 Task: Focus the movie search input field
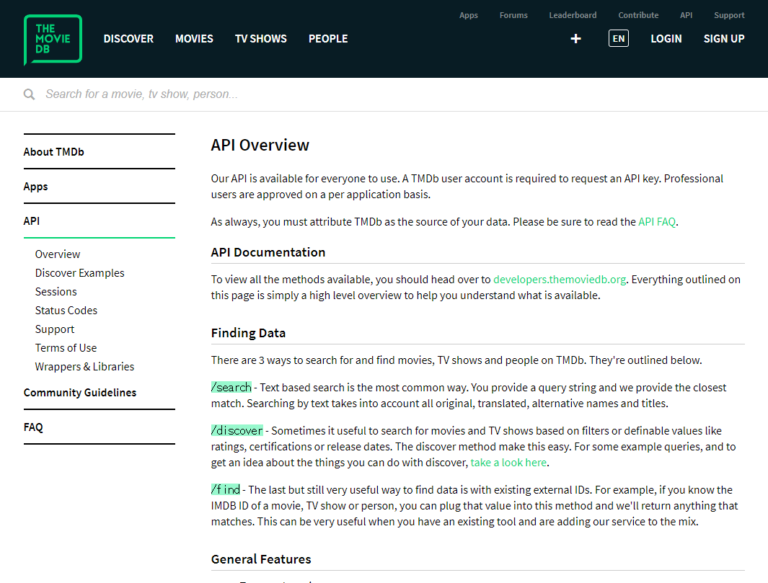[300, 95]
